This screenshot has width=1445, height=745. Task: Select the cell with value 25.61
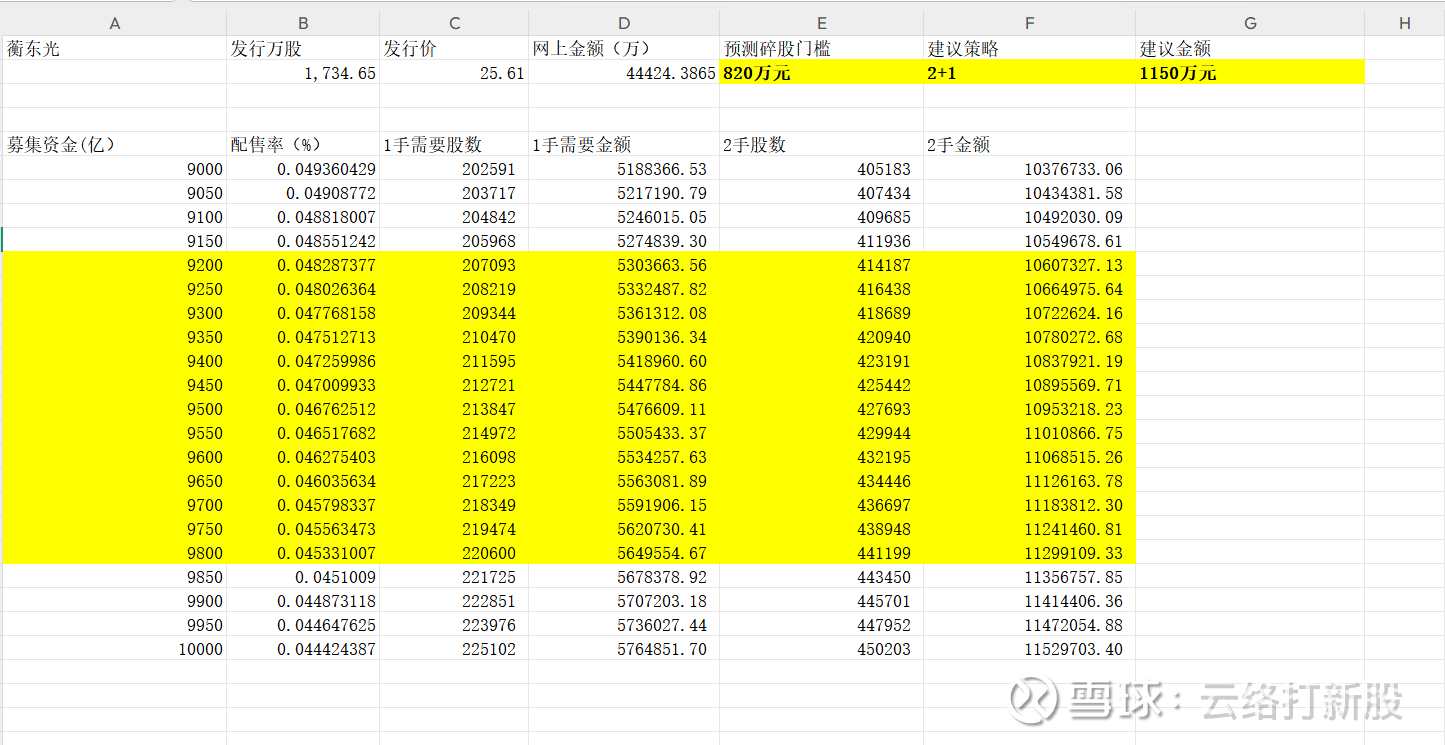tap(454, 72)
